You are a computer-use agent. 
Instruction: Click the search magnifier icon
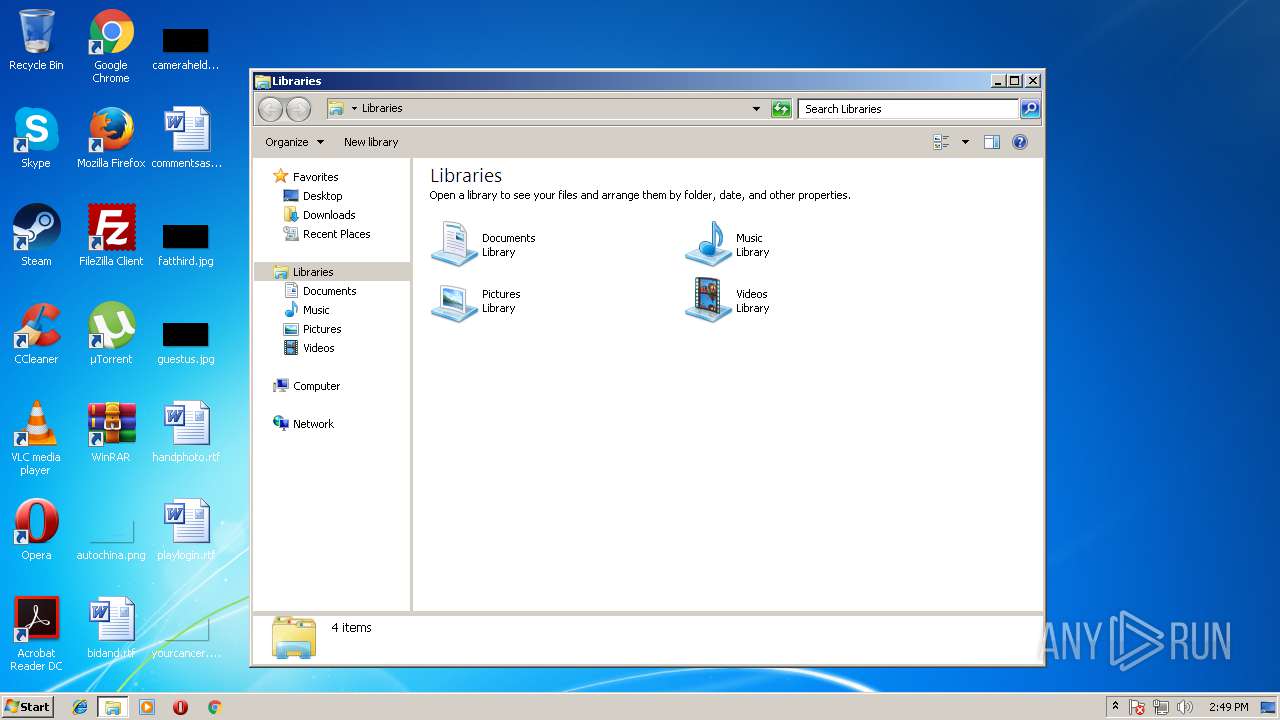(1030, 109)
